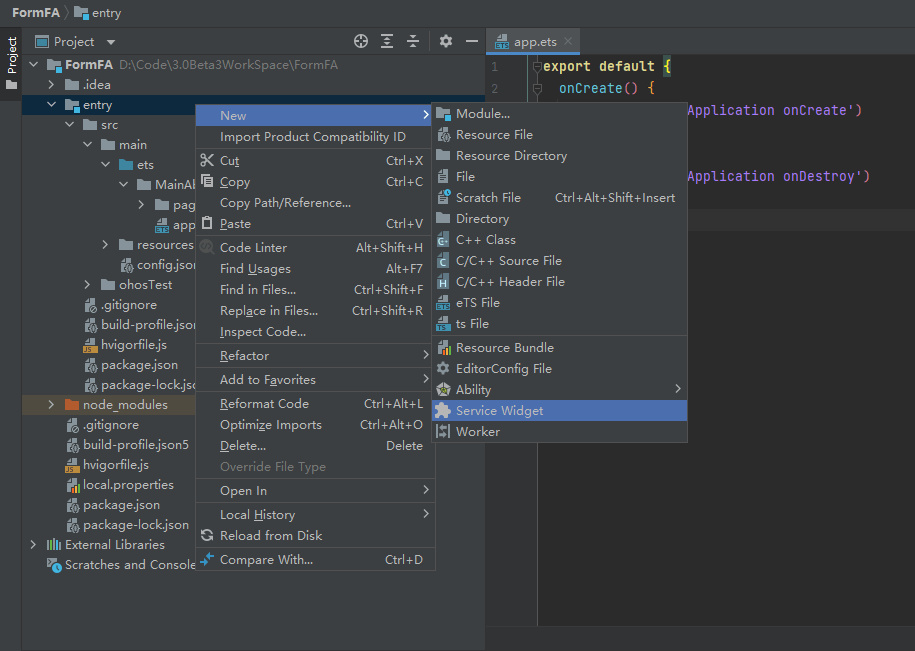Select Copy Path/Reference... menu entry
The width and height of the screenshot is (915, 651).
coord(315,202)
